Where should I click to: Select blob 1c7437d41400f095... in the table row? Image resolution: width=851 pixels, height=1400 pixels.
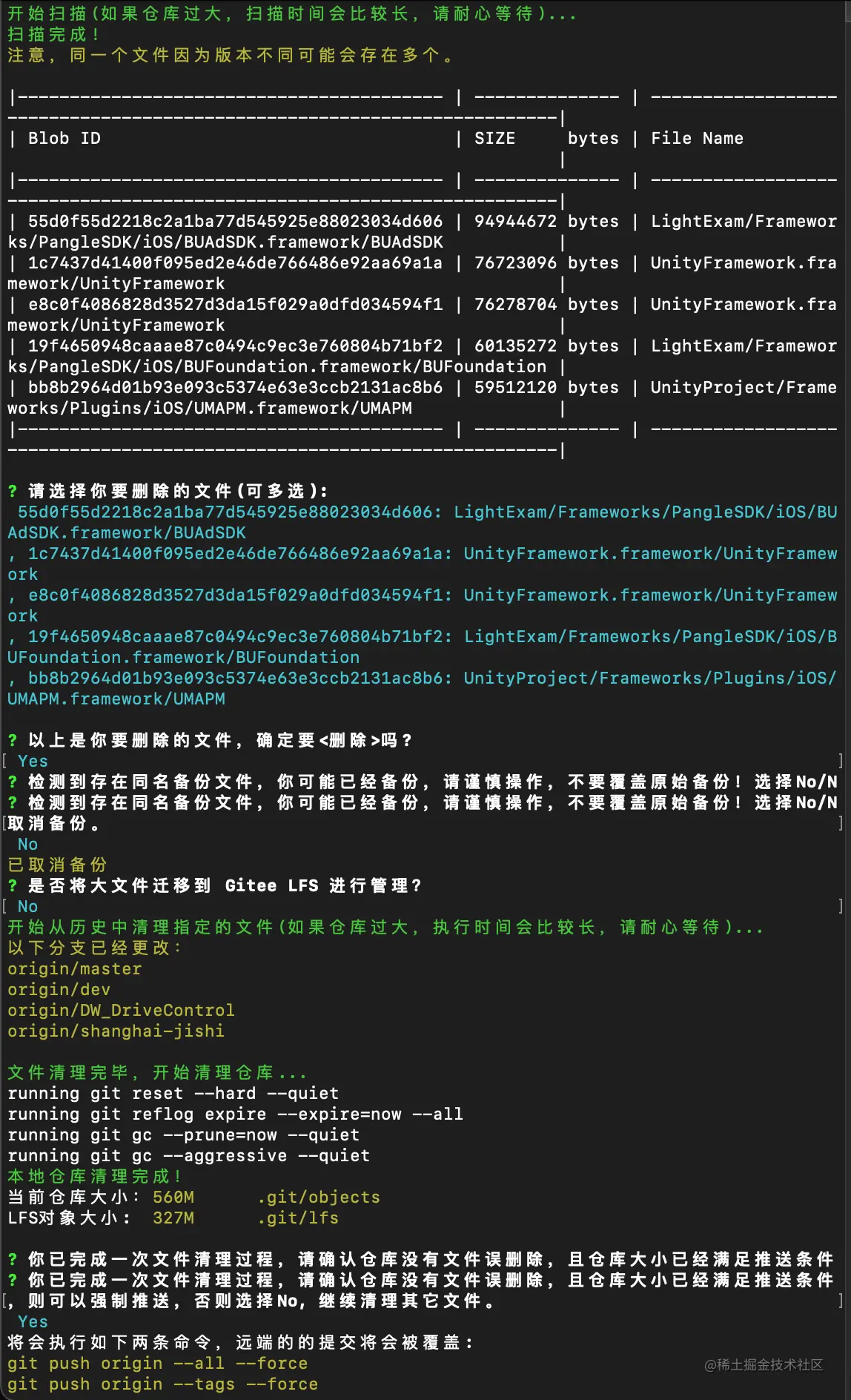[x=235, y=262]
